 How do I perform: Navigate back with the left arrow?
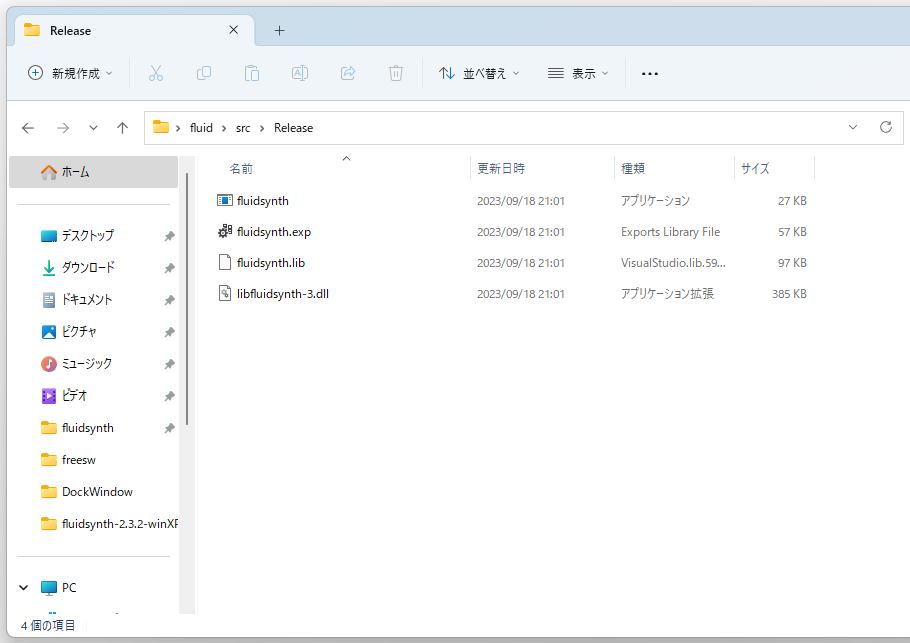pos(28,128)
